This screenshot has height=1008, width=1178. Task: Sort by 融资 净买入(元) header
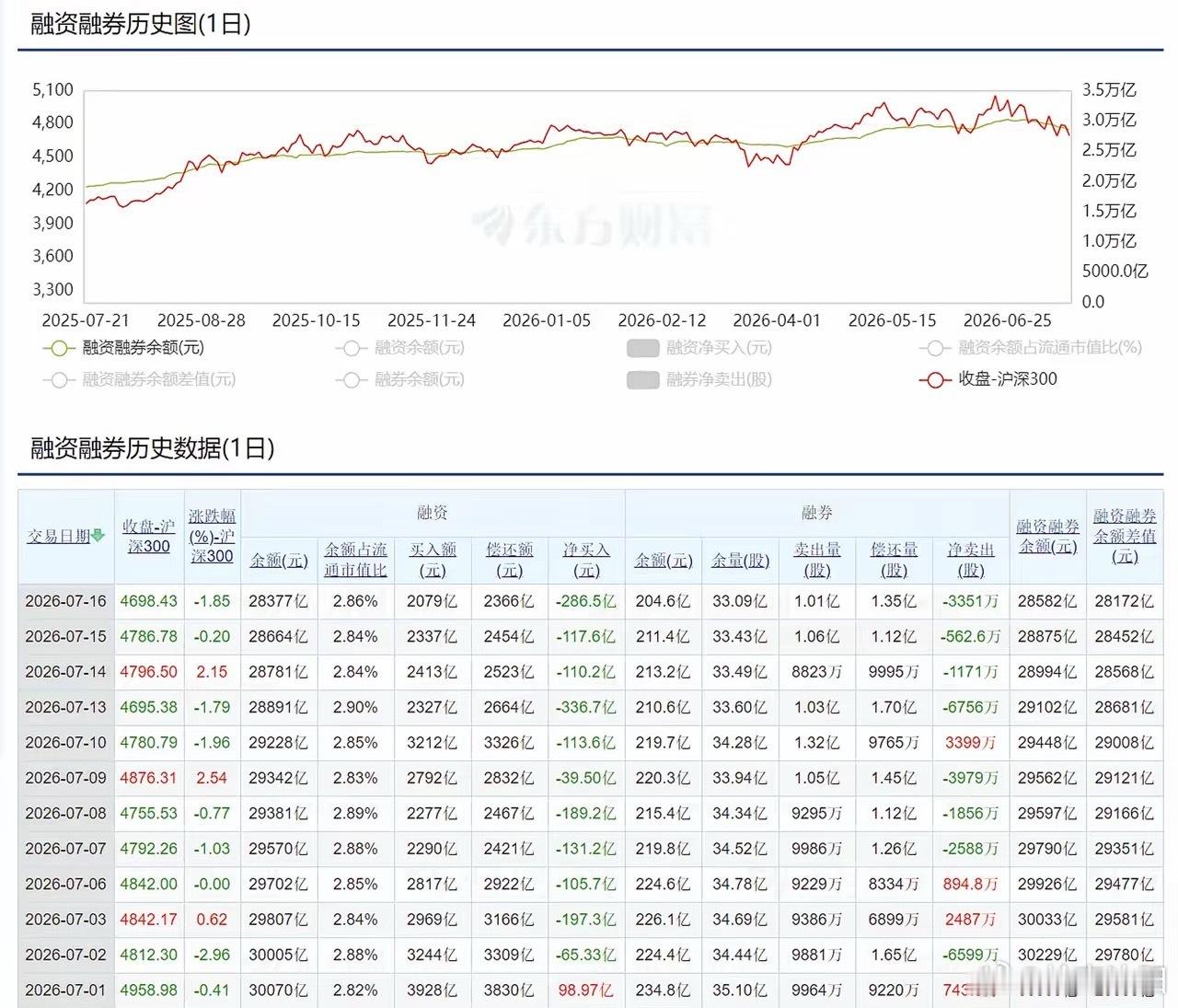coord(586,561)
